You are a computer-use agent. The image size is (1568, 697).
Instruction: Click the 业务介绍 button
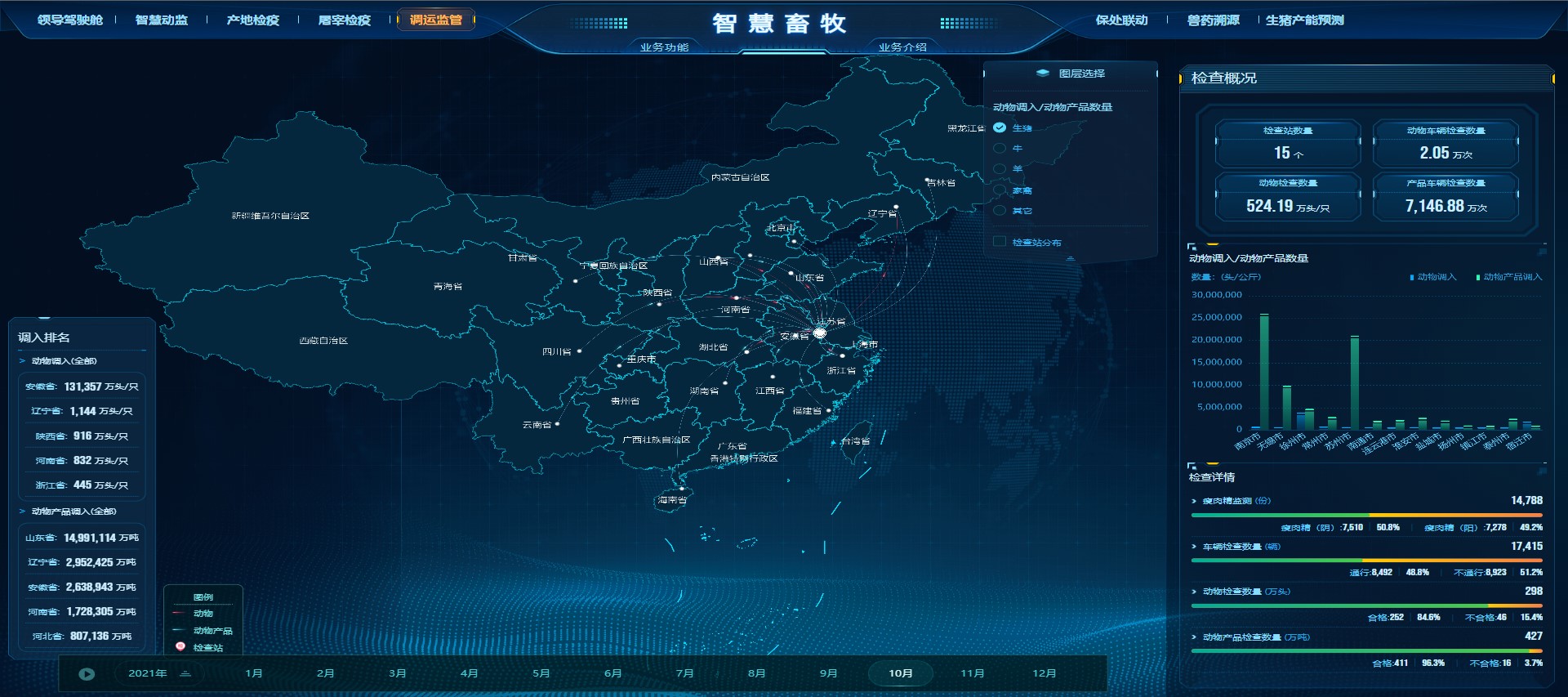coord(902,47)
